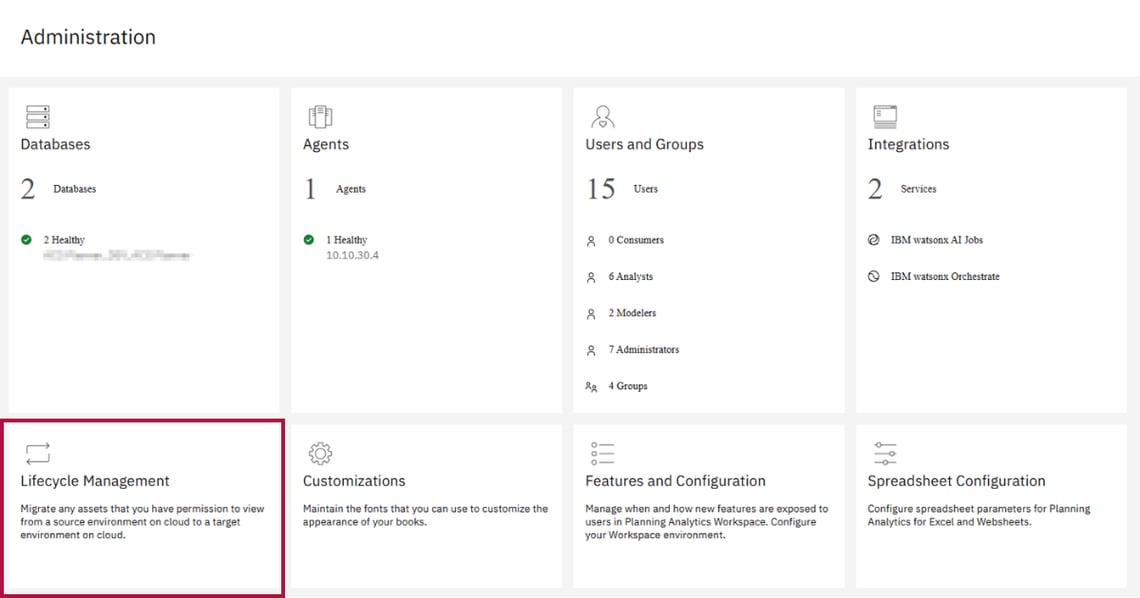1140x598 pixels.
Task: Open the Features and Configuration title
Action: [675, 481]
